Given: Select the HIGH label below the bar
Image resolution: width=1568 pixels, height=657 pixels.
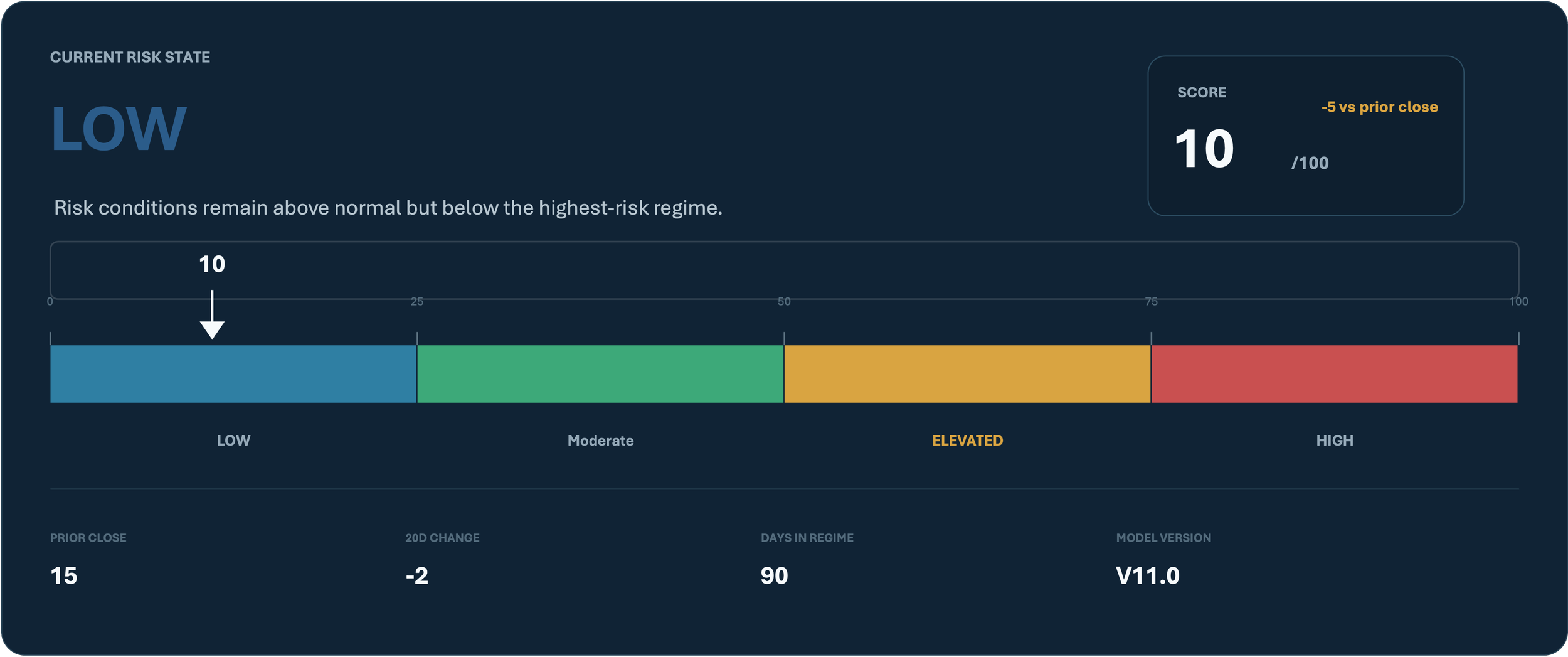Looking at the screenshot, I should (x=1335, y=441).
